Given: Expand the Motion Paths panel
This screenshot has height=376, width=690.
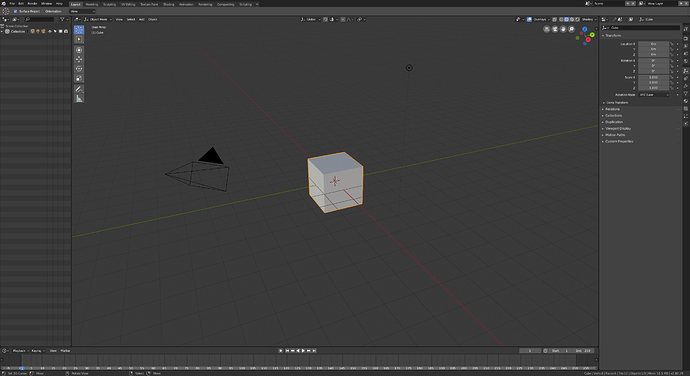Looking at the screenshot, I should pyautogui.click(x=615, y=135).
